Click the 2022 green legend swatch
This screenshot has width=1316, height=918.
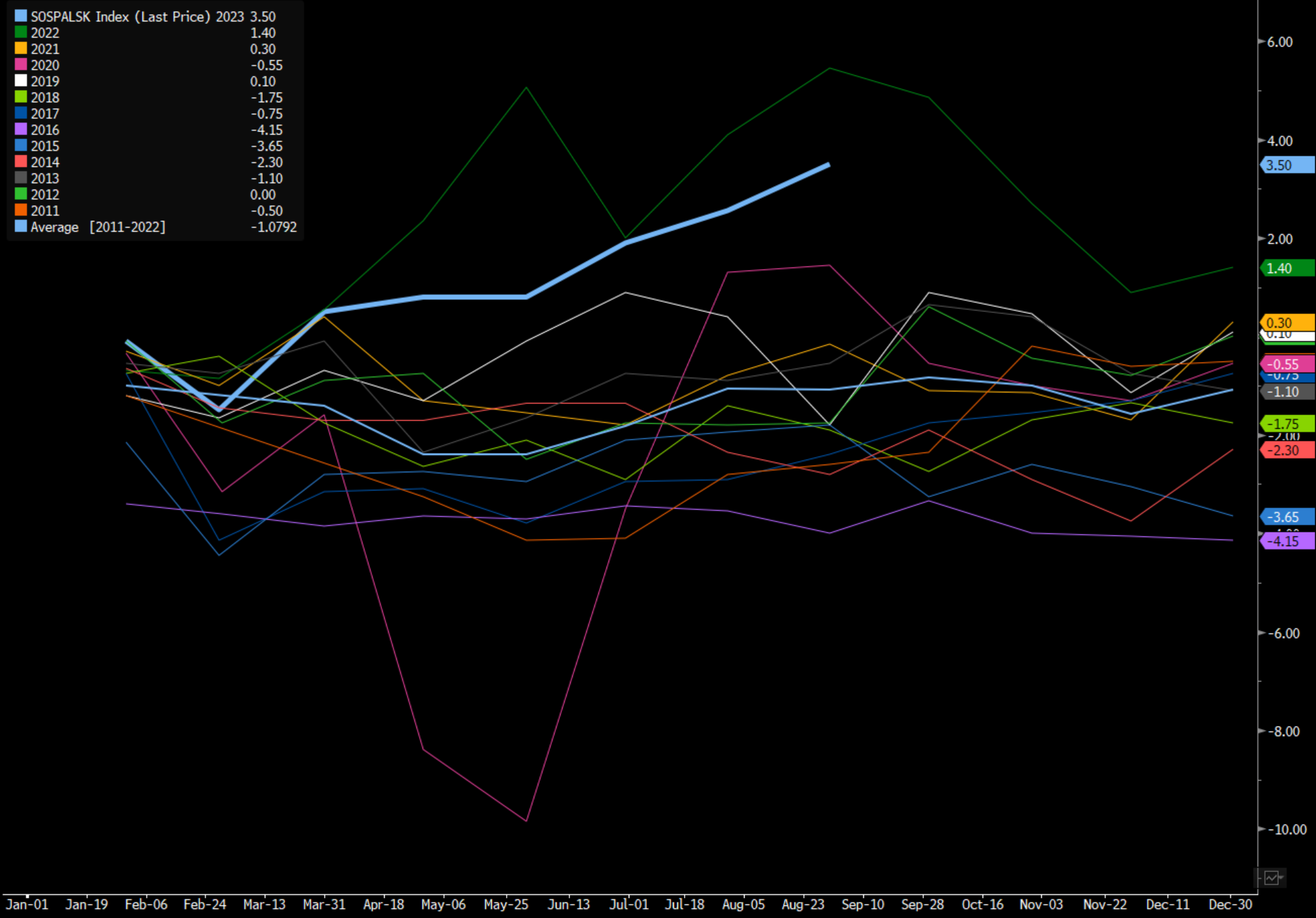point(21,32)
